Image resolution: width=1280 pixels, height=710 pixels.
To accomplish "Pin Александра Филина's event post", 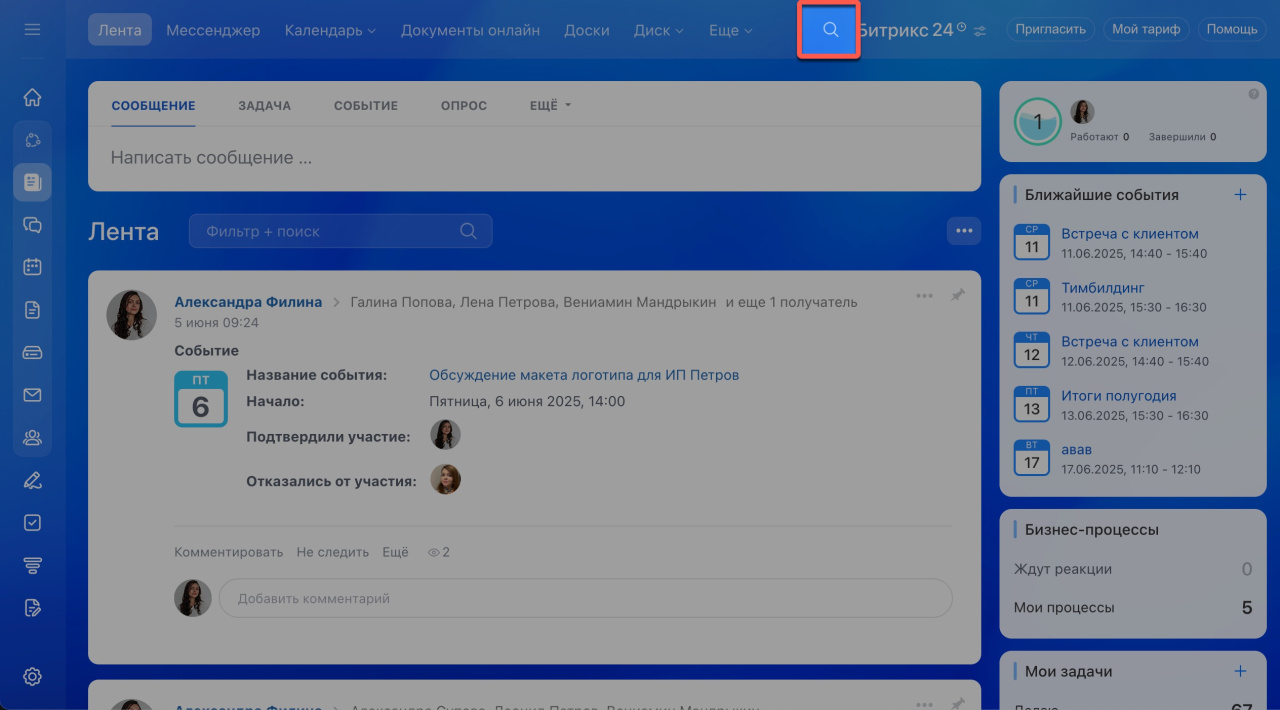I will (957, 296).
